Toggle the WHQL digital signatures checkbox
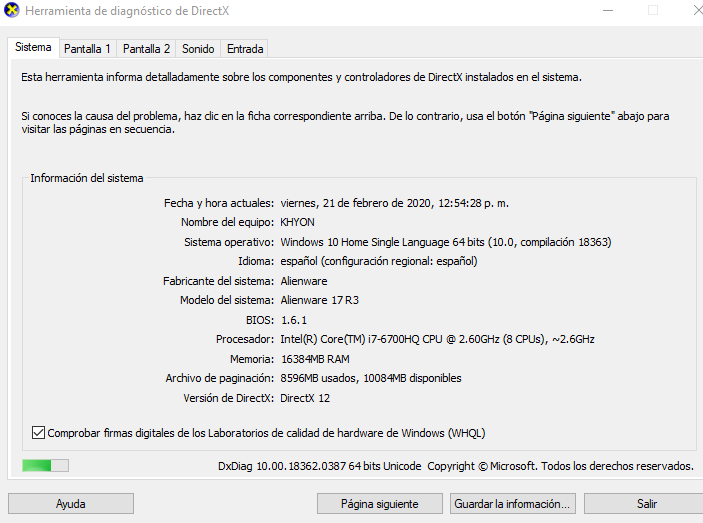This screenshot has height=523, width=703. coord(38,433)
